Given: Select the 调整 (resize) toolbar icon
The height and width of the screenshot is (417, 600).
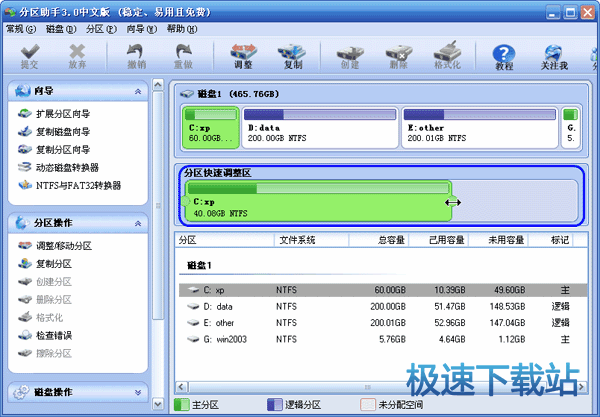Looking at the screenshot, I should point(243,56).
